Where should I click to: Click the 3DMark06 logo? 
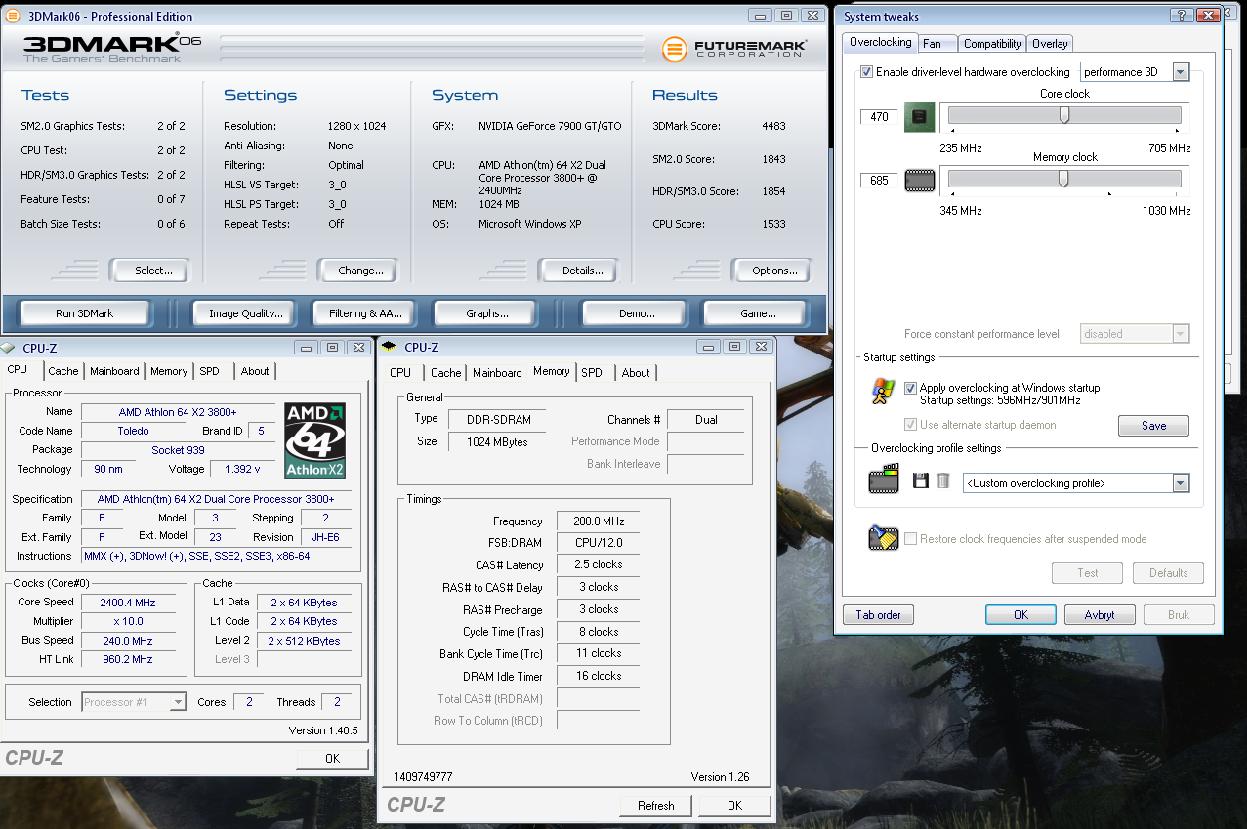110,47
